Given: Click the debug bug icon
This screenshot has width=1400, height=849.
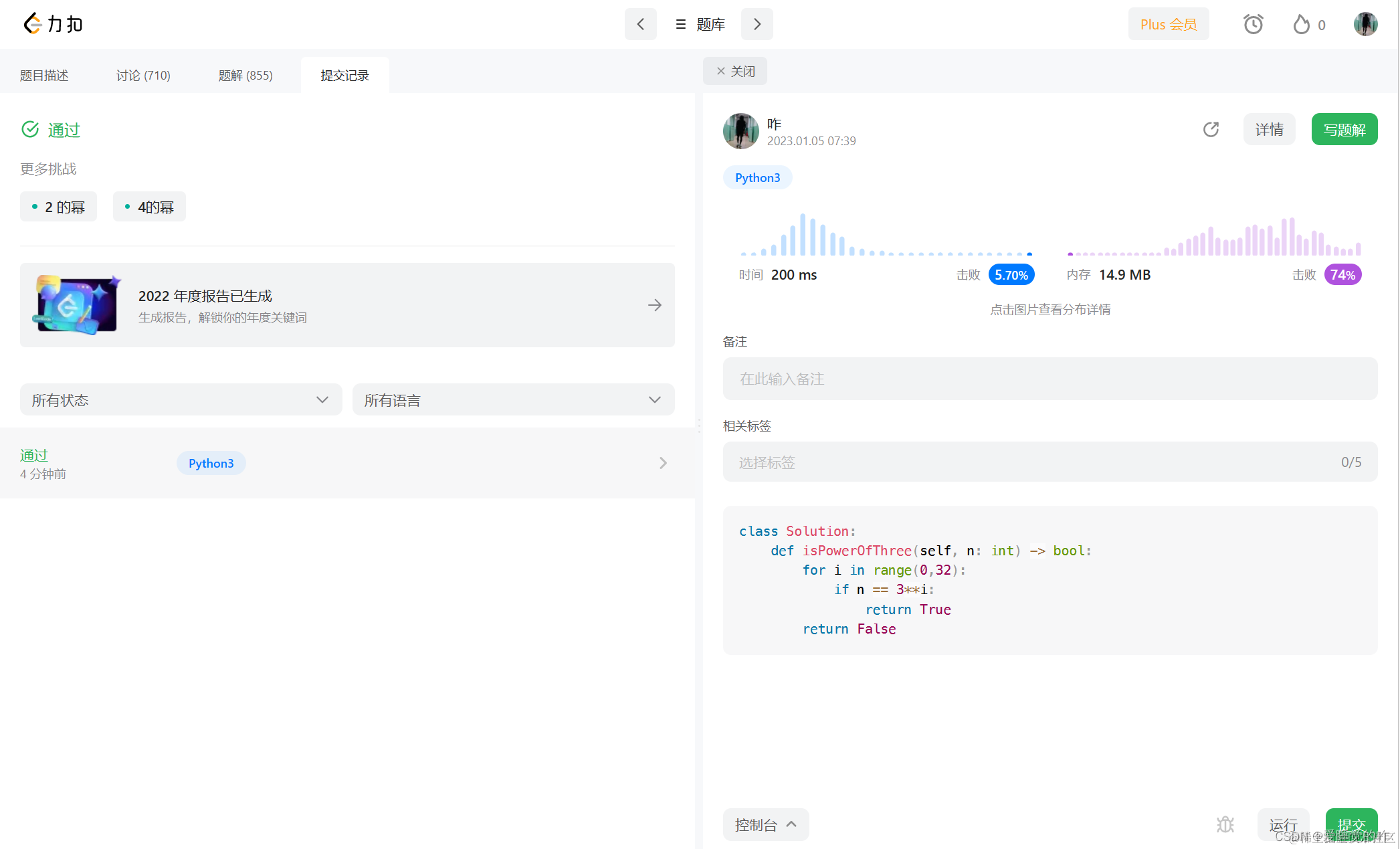Looking at the screenshot, I should tap(1225, 824).
